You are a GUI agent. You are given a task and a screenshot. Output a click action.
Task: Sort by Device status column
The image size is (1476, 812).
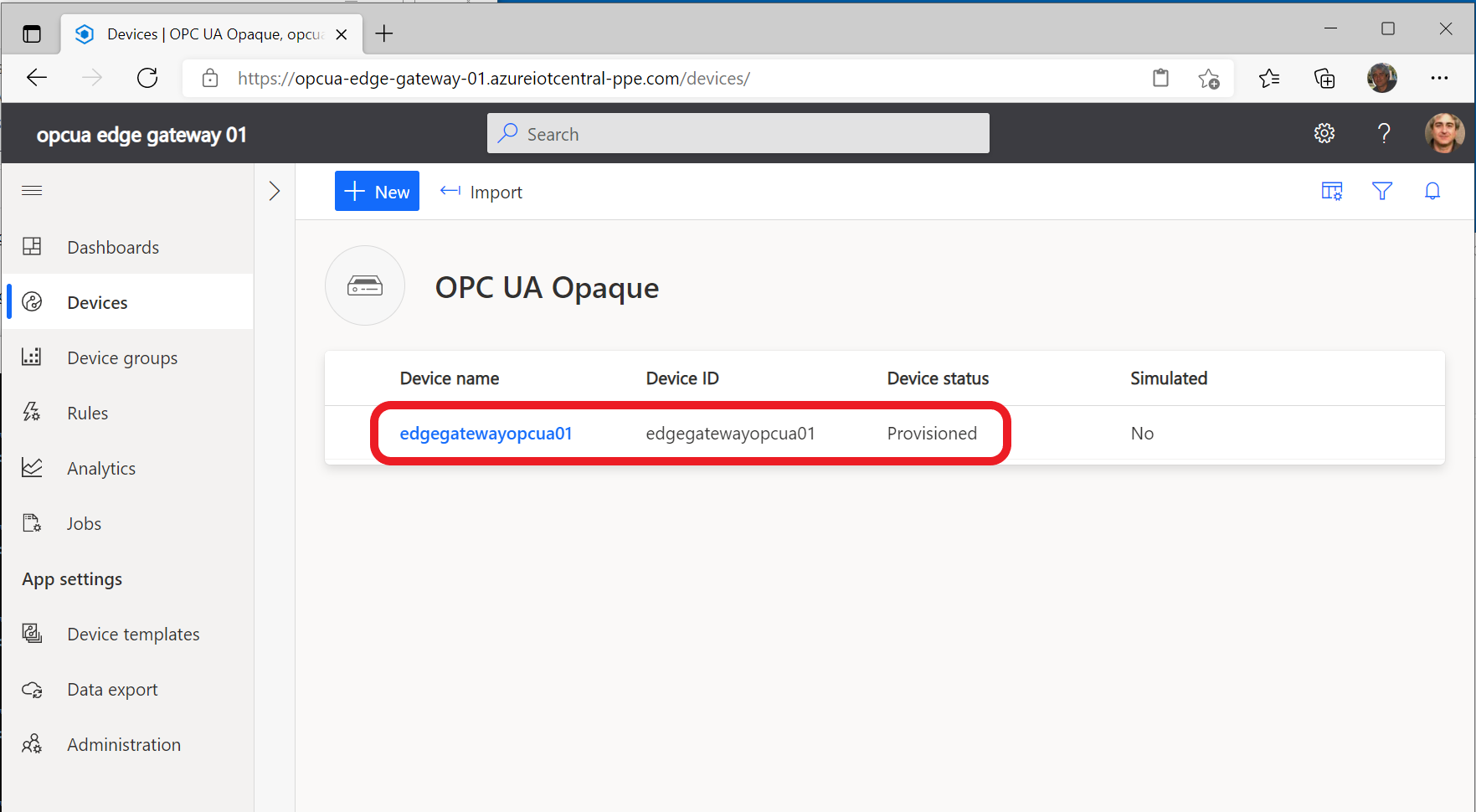coord(938,378)
